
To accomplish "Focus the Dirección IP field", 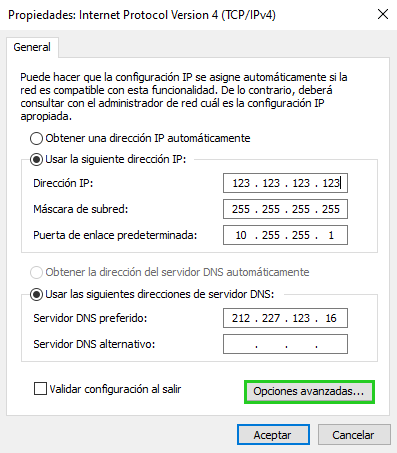I will [285, 183].
